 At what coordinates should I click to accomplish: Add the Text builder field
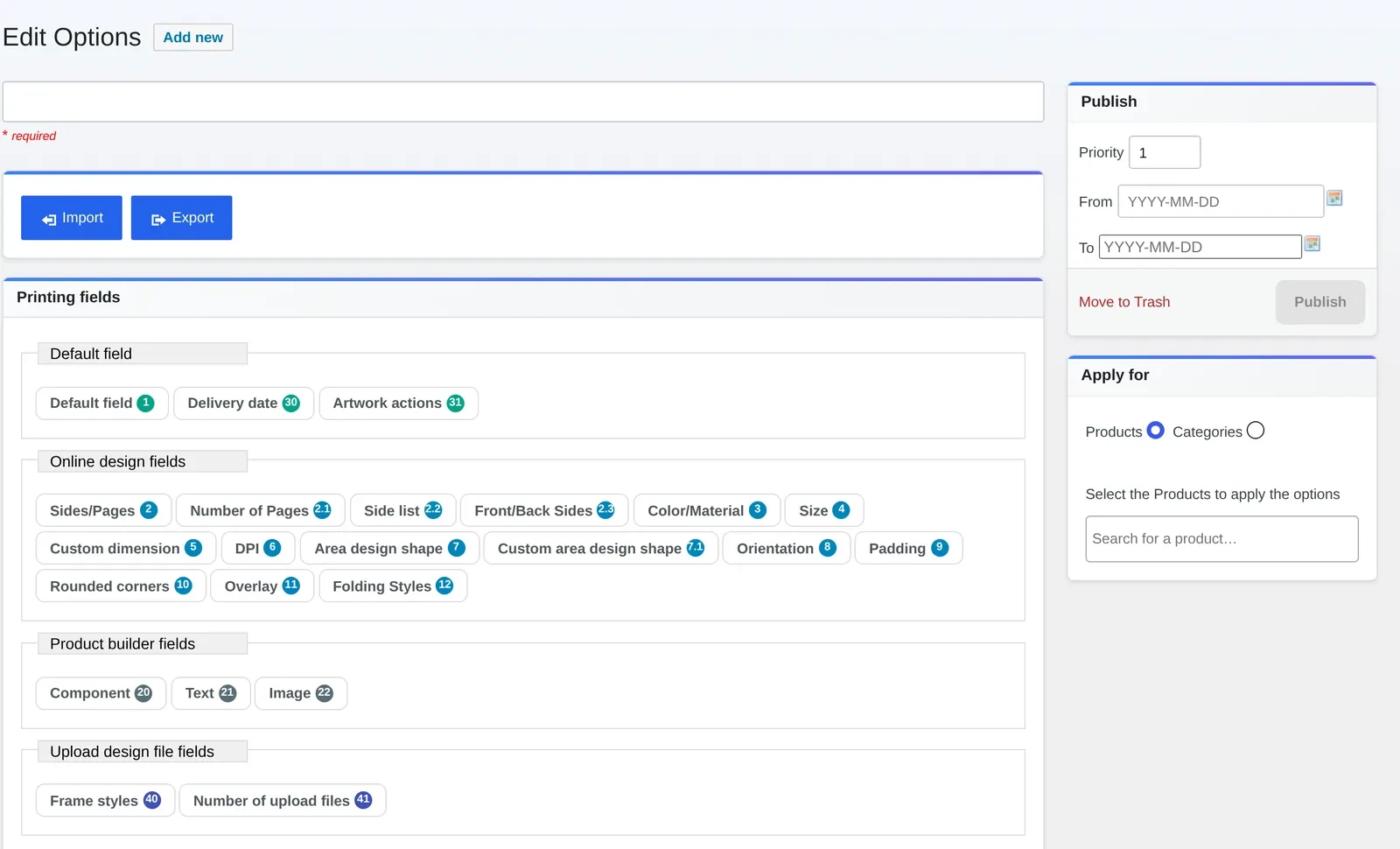click(x=211, y=693)
